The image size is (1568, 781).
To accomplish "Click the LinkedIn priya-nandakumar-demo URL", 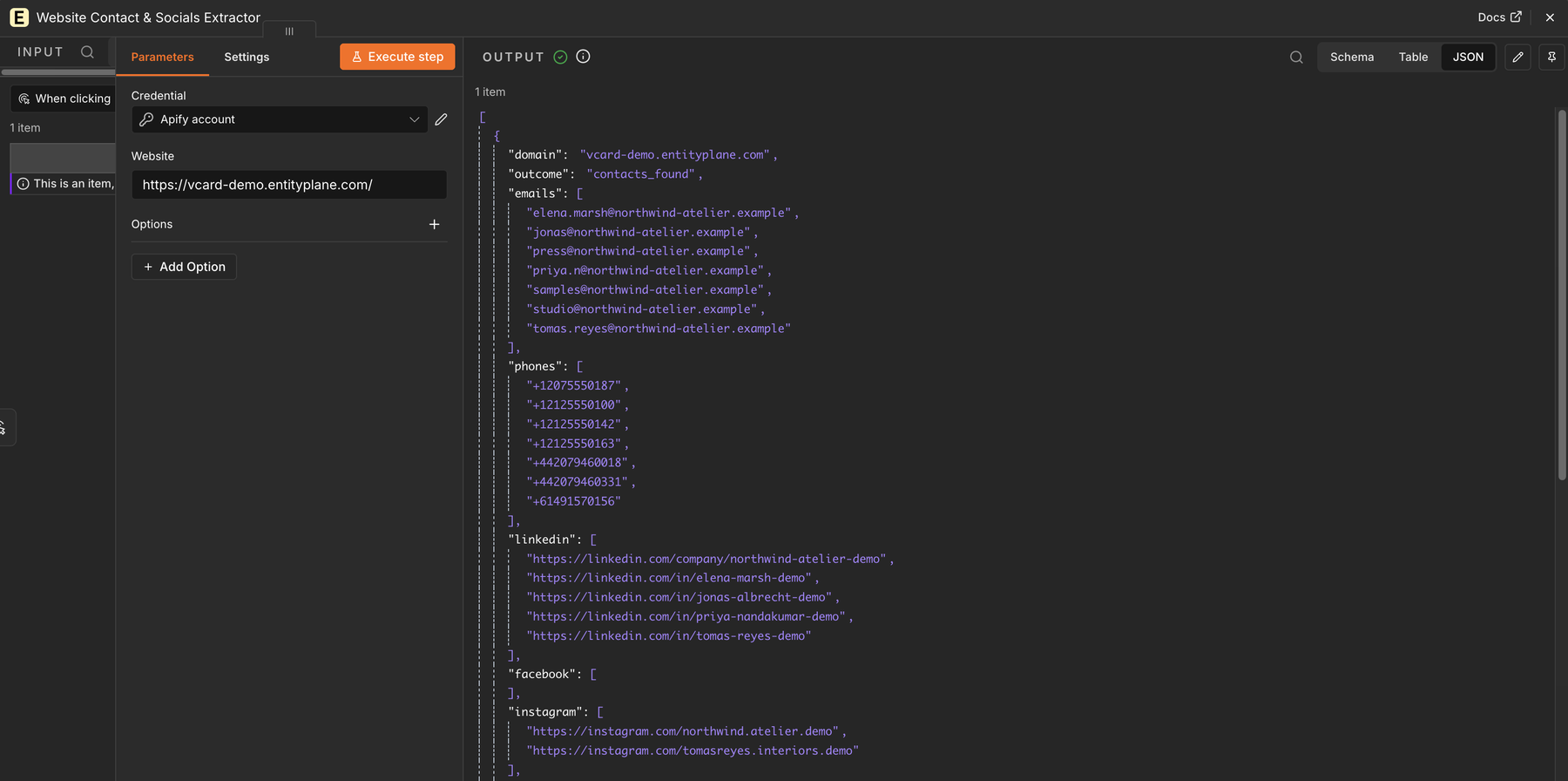I will click(686, 616).
